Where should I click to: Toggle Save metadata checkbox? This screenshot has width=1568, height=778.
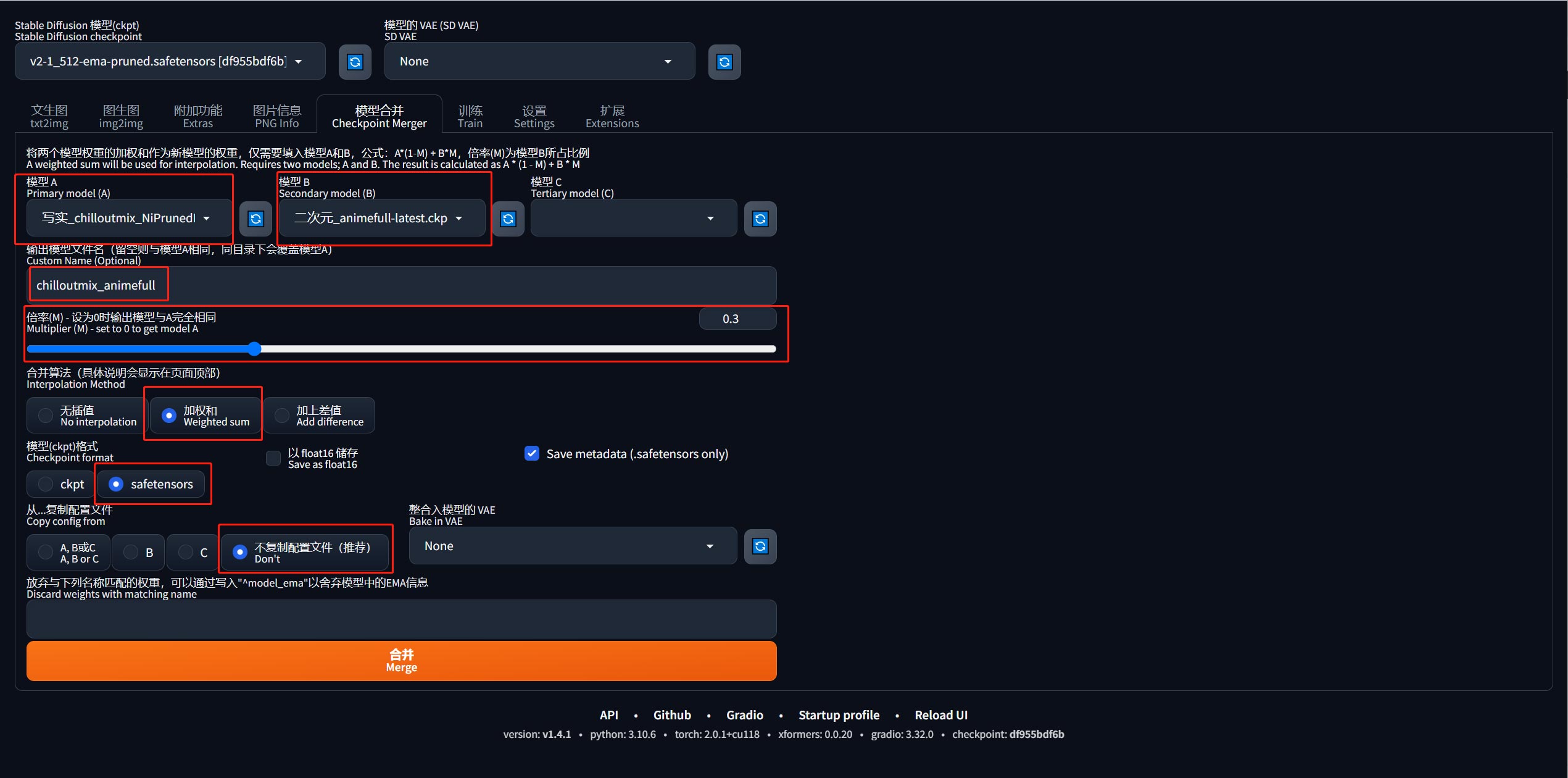532,454
